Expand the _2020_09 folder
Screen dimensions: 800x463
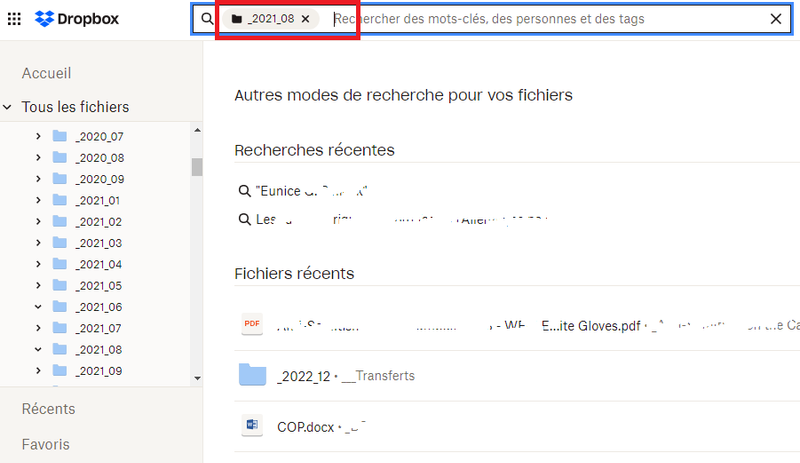point(38,179)
